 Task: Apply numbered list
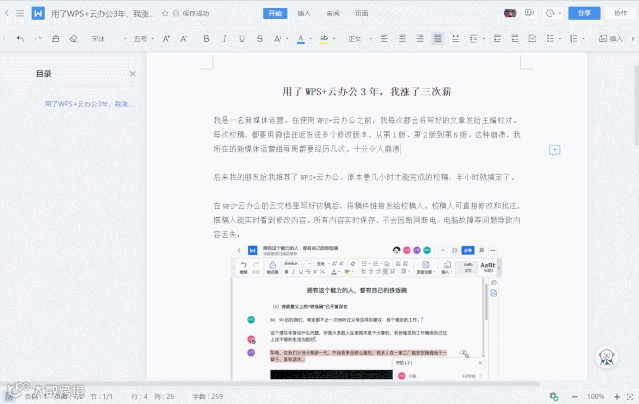[573, 39]
